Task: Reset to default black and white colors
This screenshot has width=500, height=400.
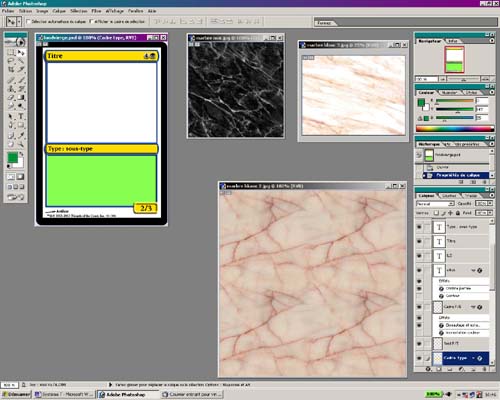Action: coord(9,166)
